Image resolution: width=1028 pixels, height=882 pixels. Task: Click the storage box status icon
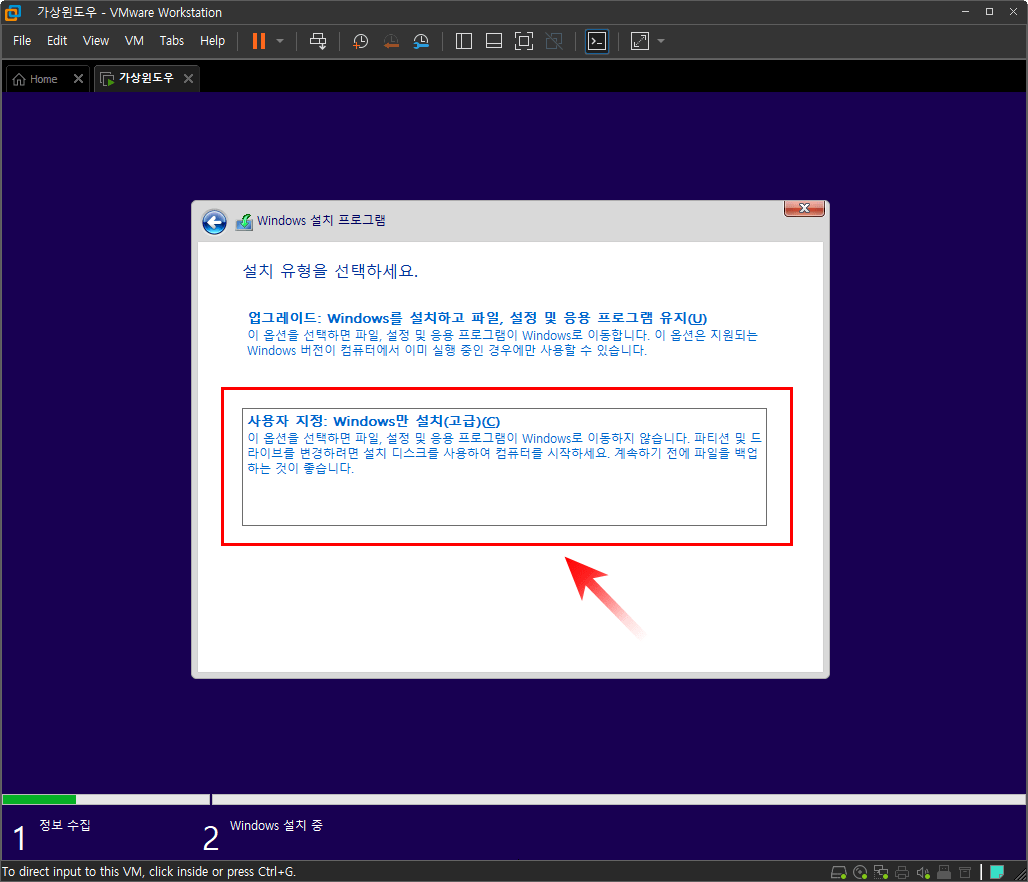(965, 872)
